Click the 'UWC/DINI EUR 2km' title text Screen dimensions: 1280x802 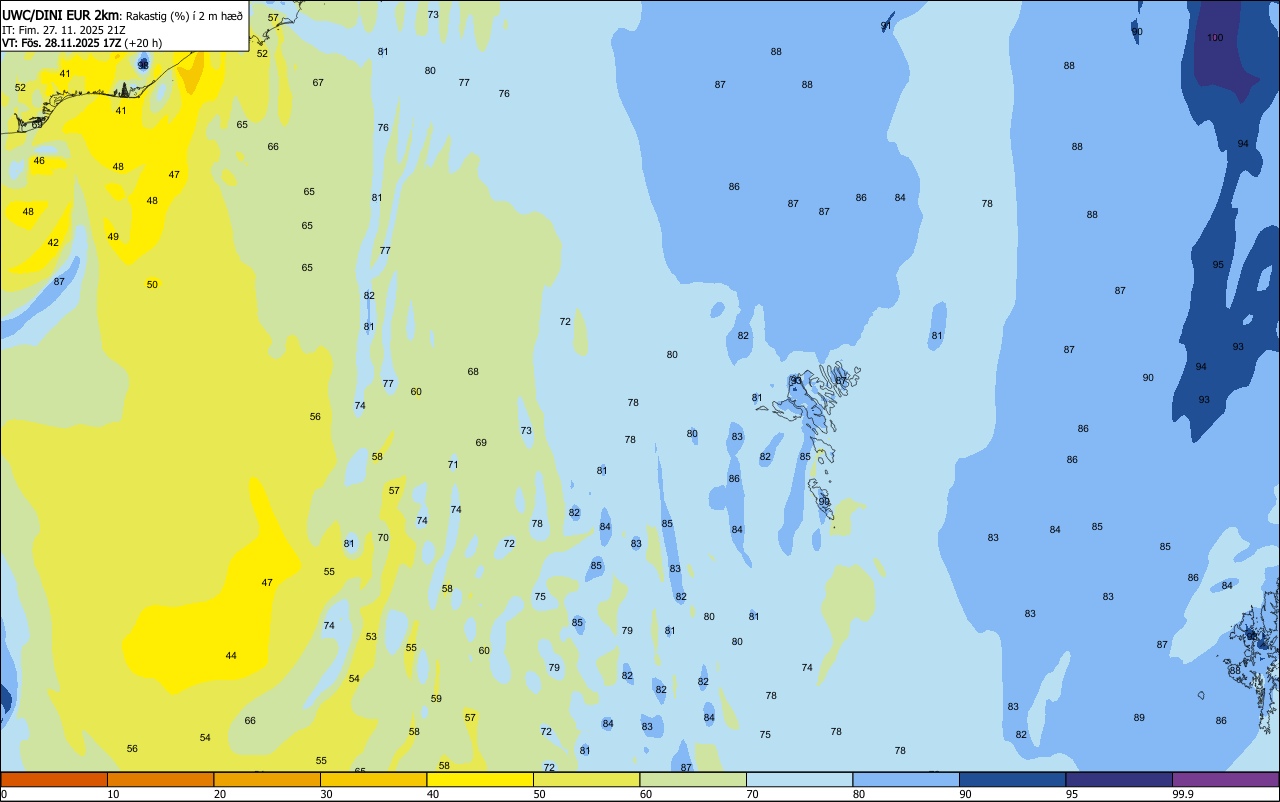tap(61, 15)
